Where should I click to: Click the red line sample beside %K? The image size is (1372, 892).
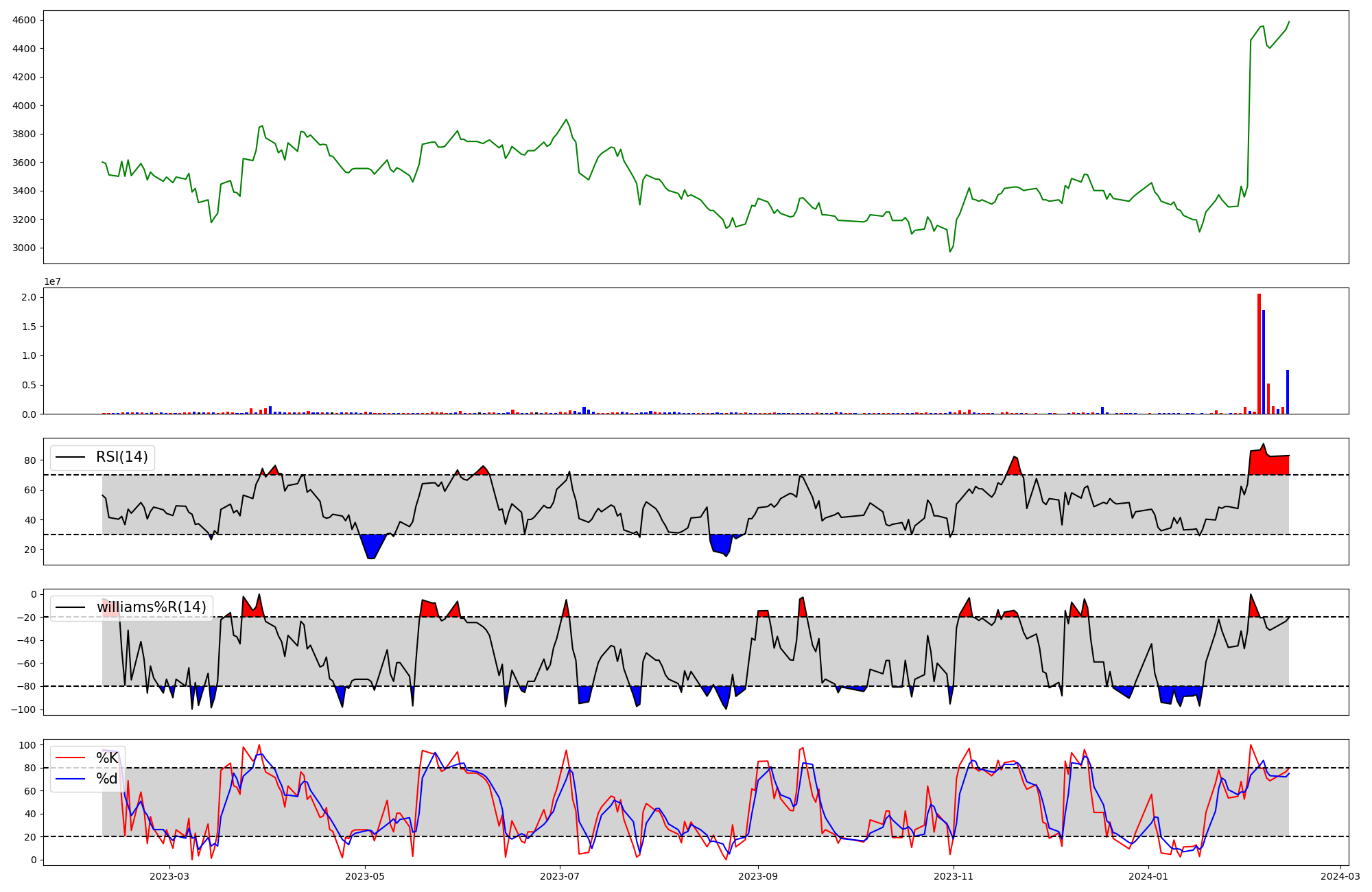[70, 758]
